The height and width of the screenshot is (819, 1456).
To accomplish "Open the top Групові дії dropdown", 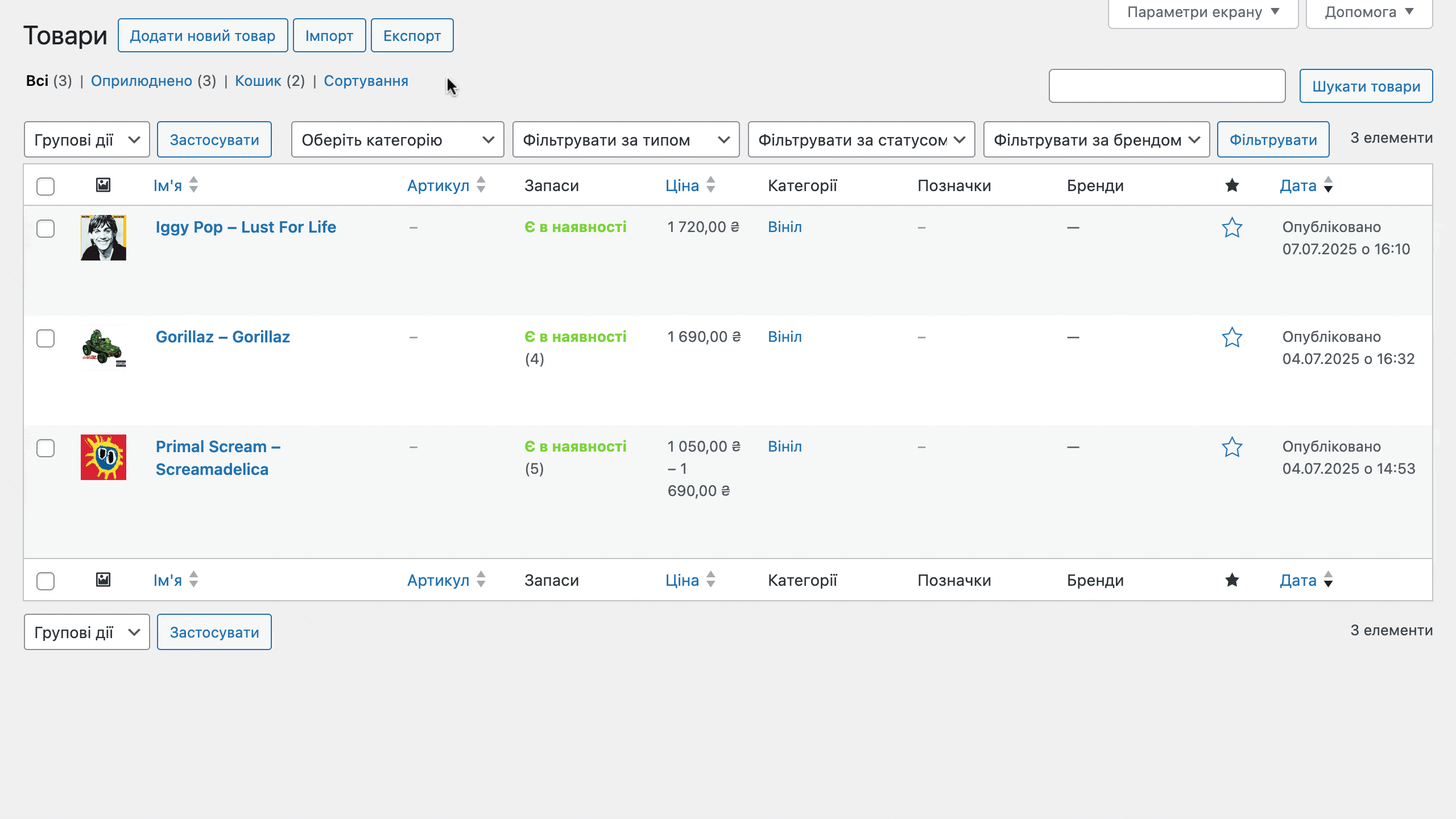I will [x=87, y=139].
